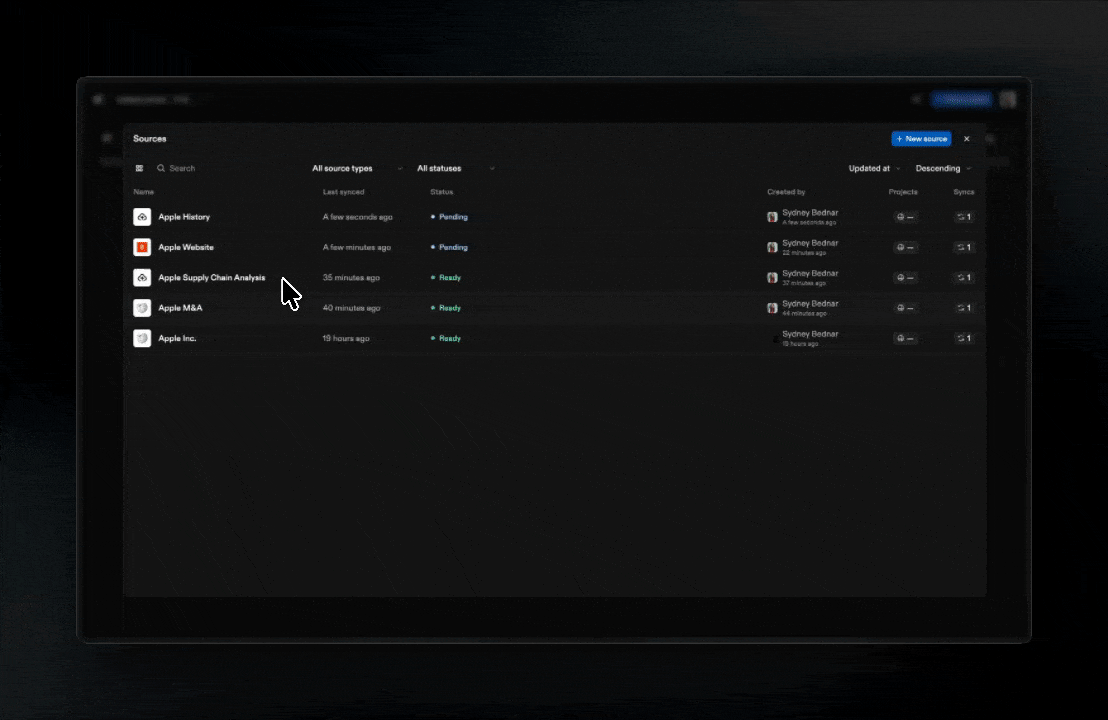1108x720 pixels.
Task: Click the creator avatar in Apple History row
Action: pyautogui.click(x=772, y=217)
